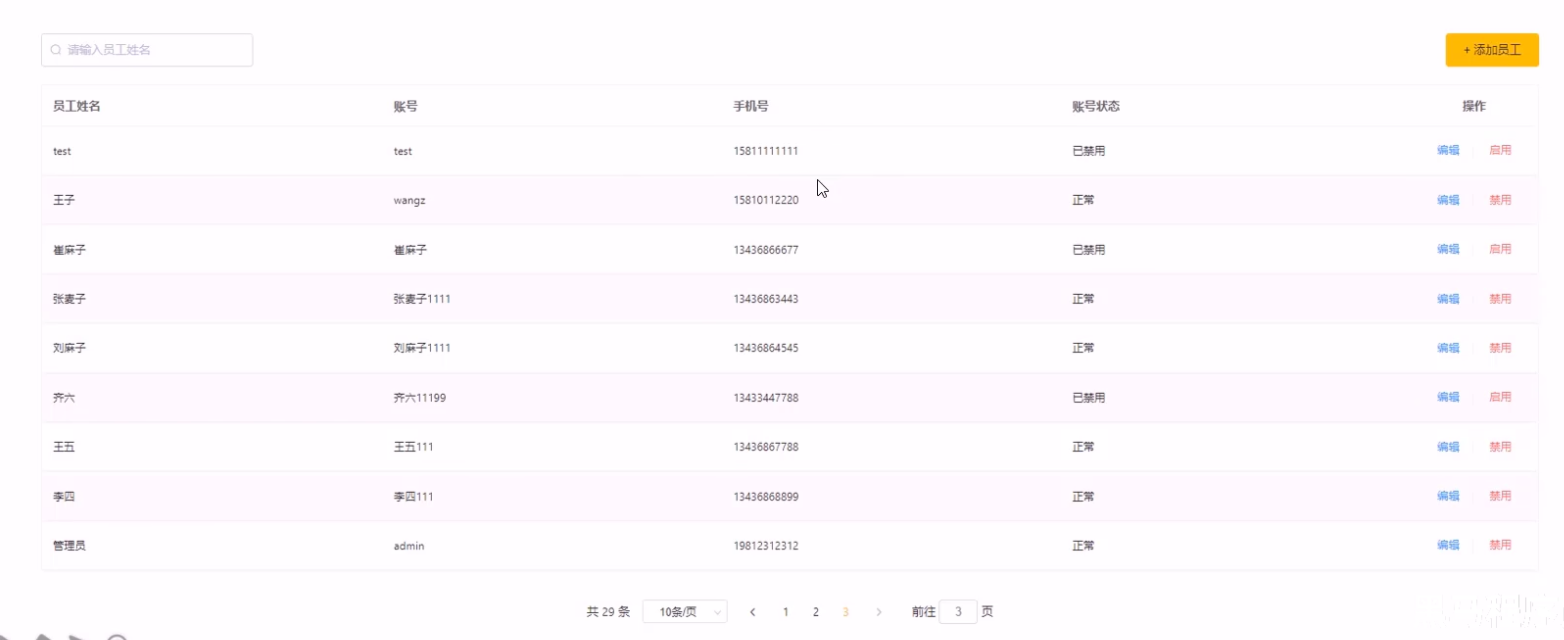Click the 添加员工 button
Viewport: 1564px width, 640px height.
[1491, 50]
